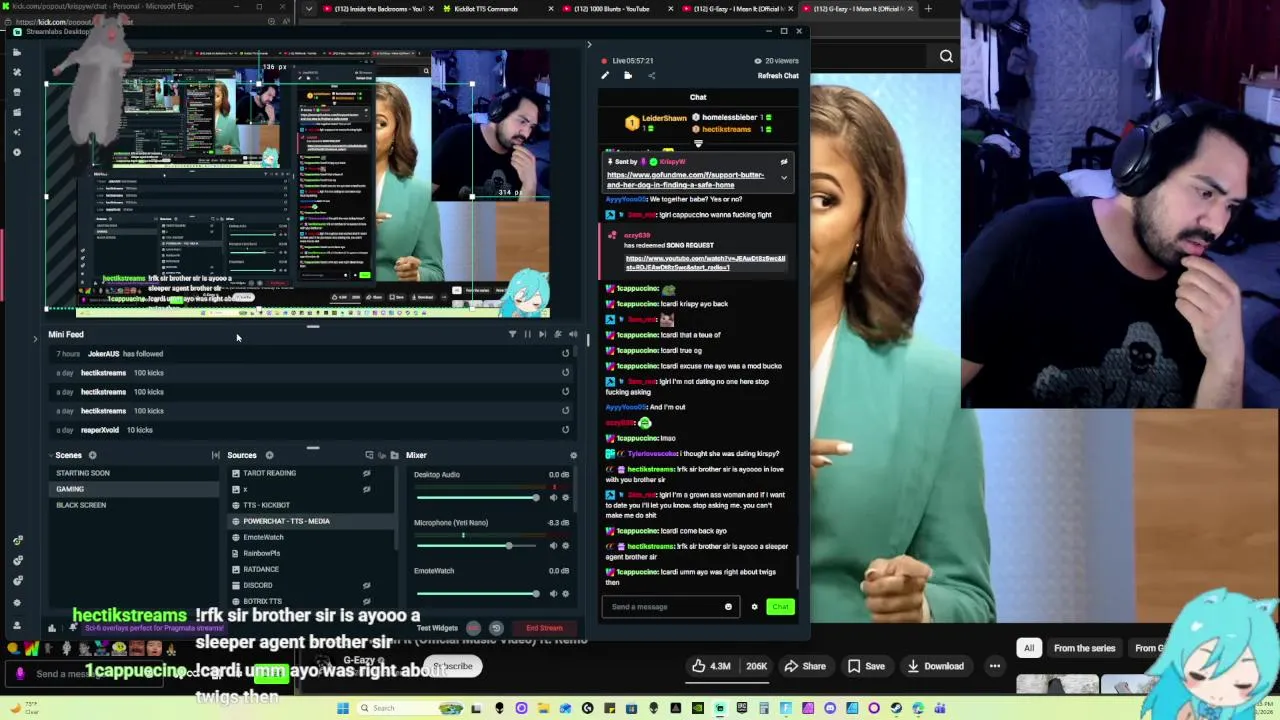Collapse preview panel arrow near top

tap(588, 44)
